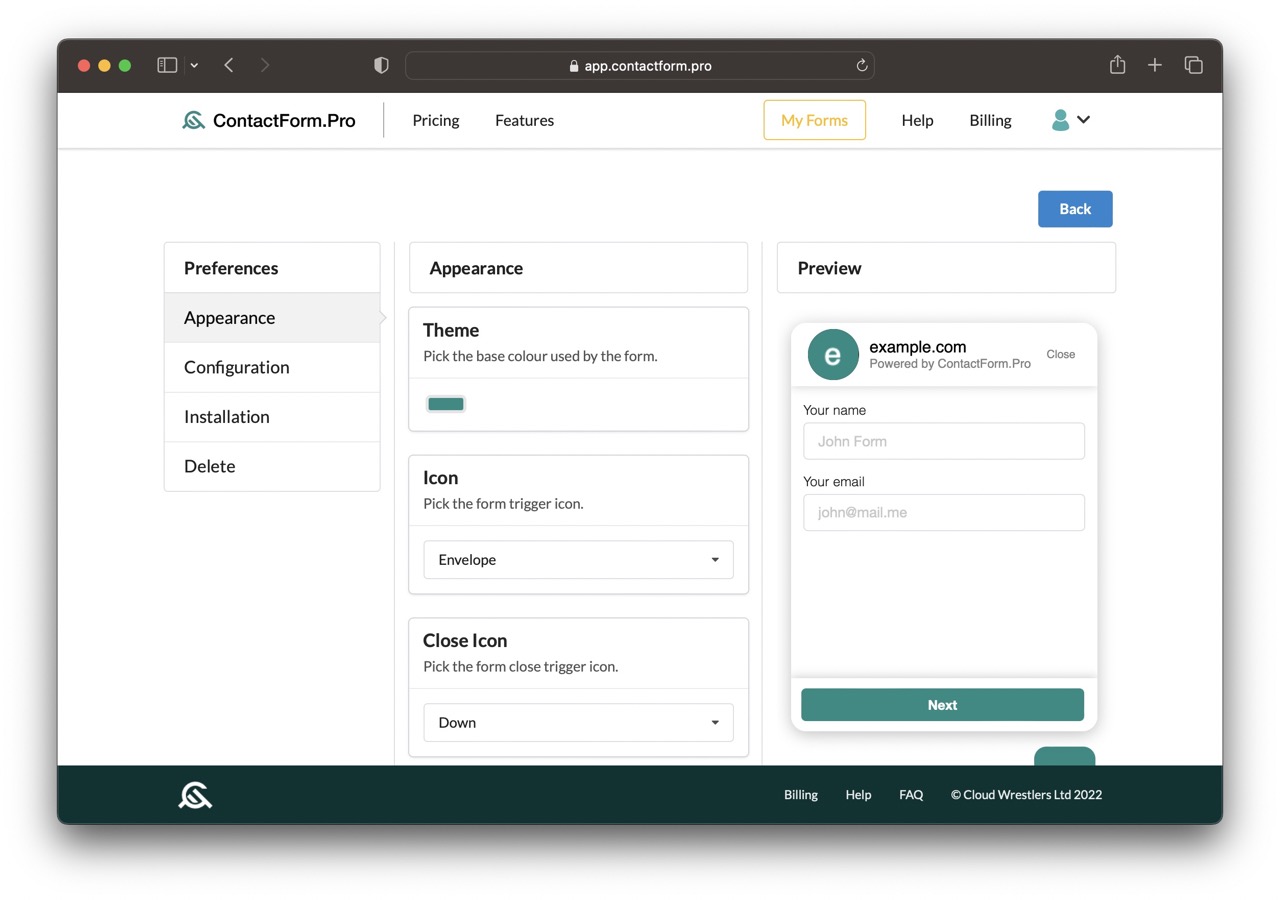Viewport: 1280px width, 900px height.
Task: Click the Your name input field
Action: click(x=943, y=441)
